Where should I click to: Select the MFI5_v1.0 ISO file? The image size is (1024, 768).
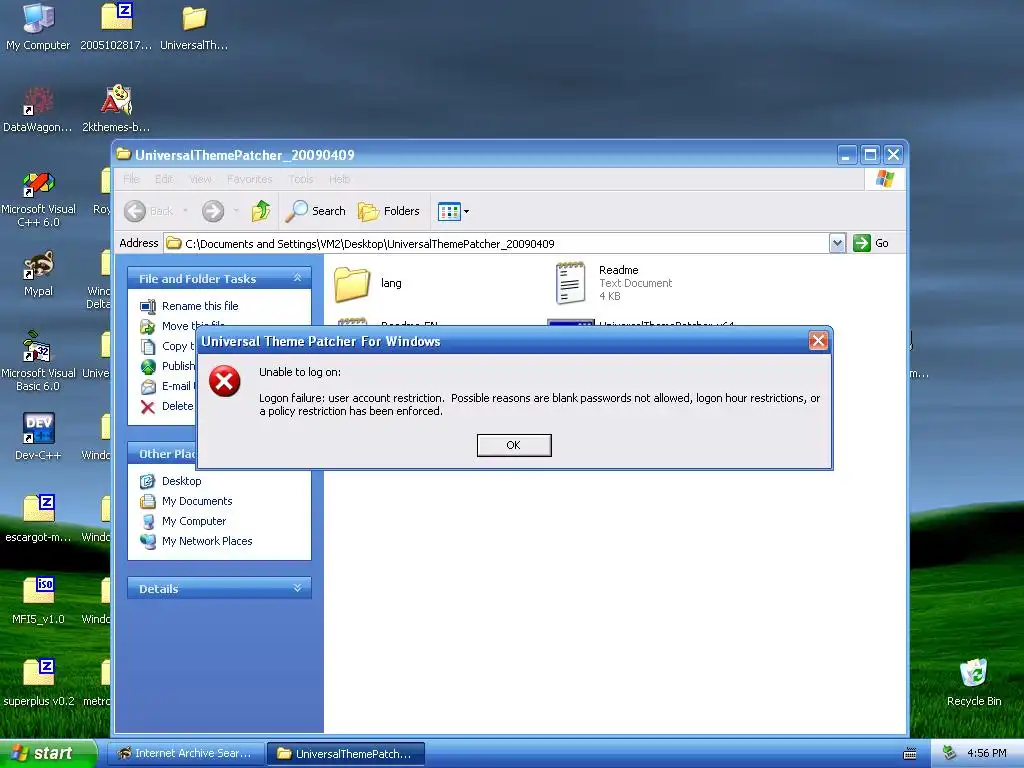[38, 601]
